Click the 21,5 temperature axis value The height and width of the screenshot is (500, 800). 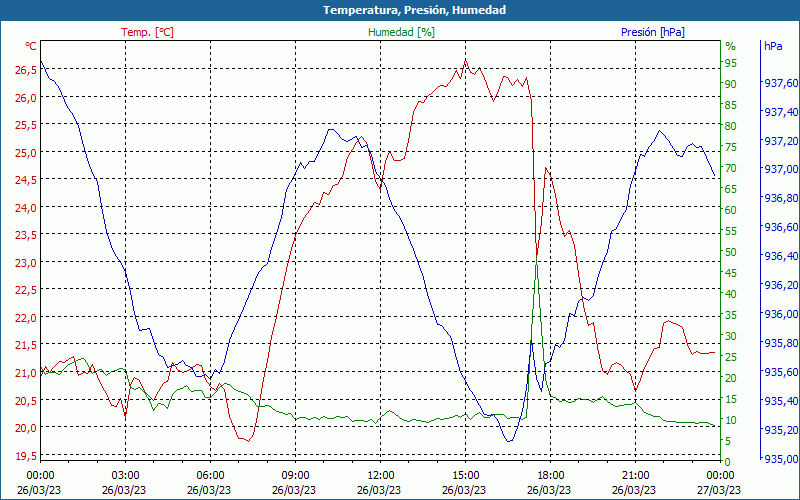coord(26,345)
